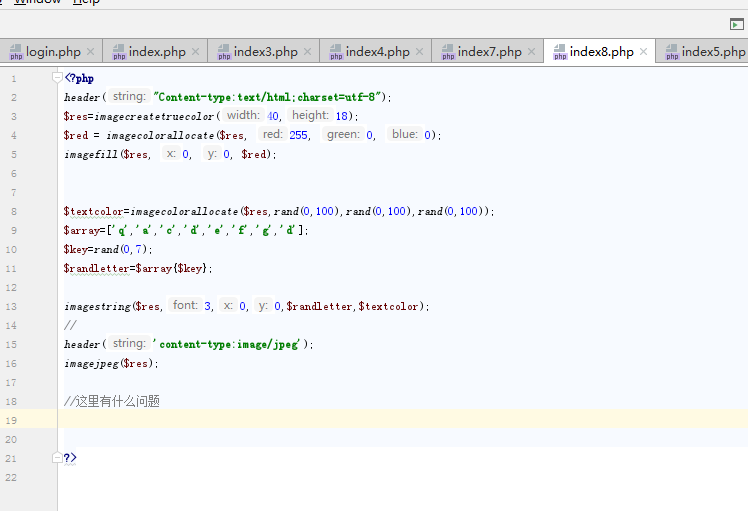
Task: Click the green run icon at top right
Action: [737, 24]
